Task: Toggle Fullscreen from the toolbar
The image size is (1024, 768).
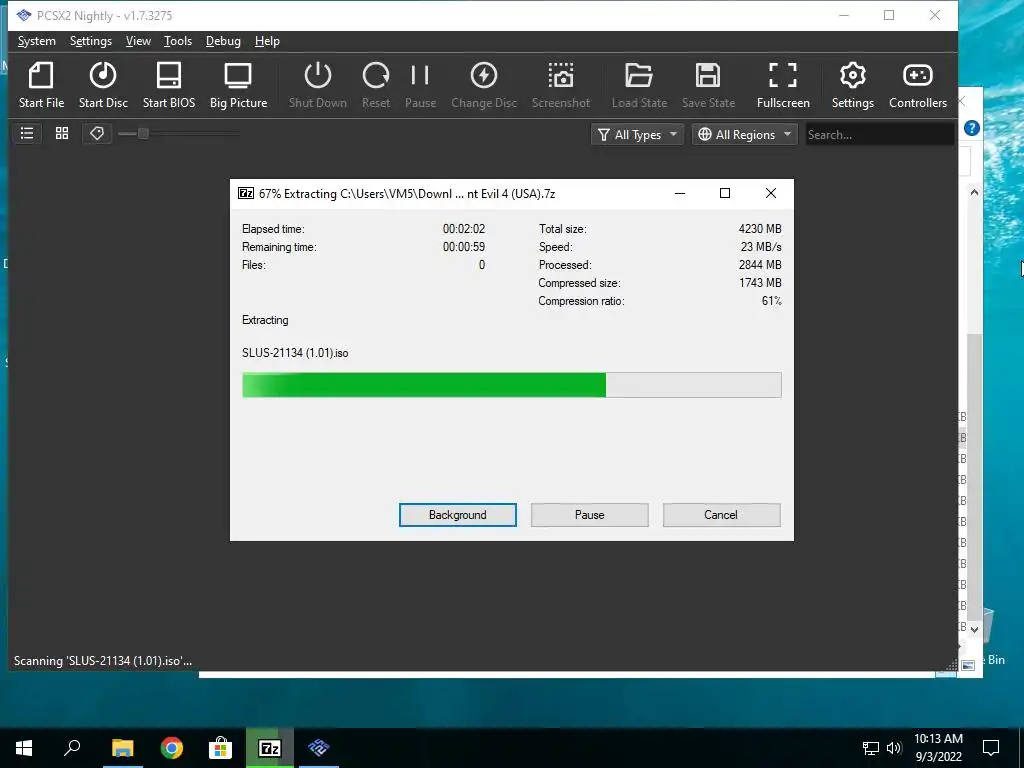Action: pos(783,85)
